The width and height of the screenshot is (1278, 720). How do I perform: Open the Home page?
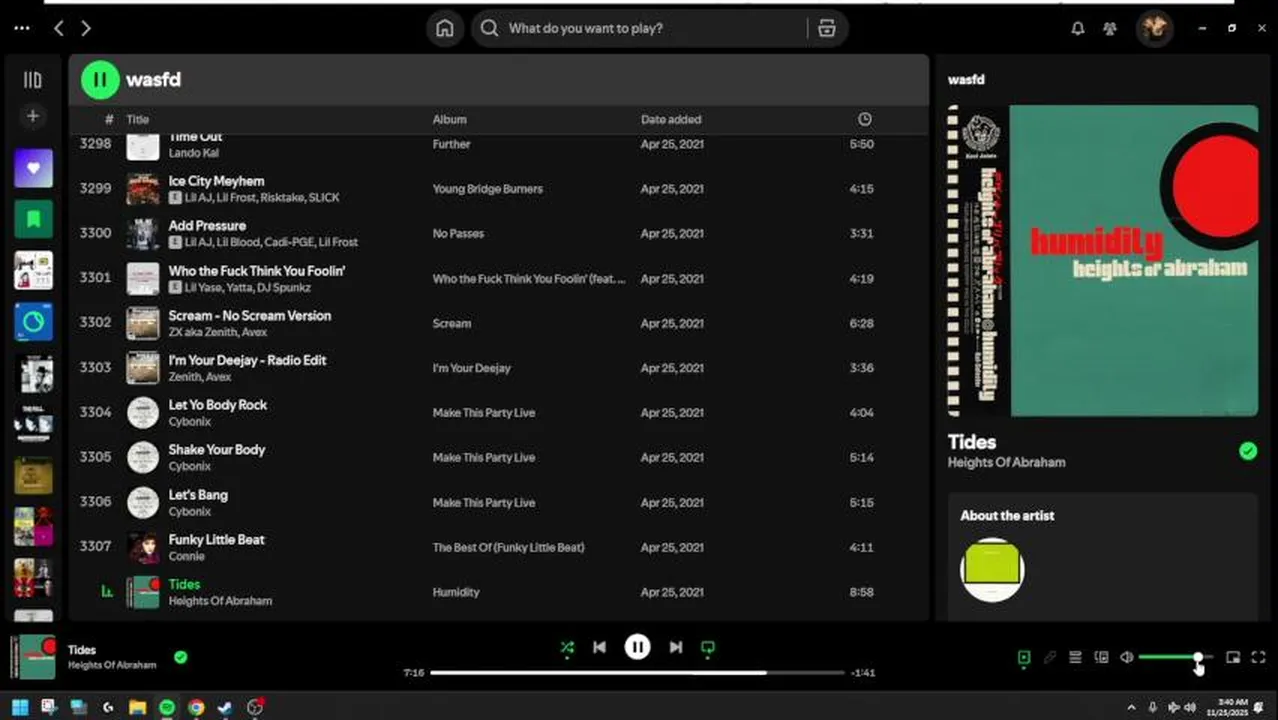(445, 28)
